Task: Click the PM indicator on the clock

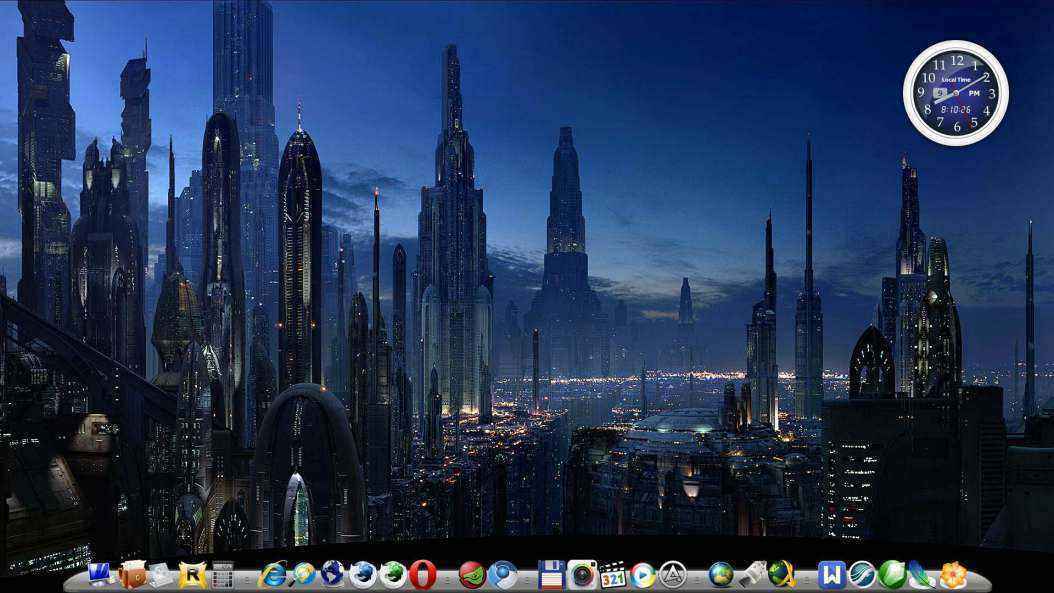Action: pos(974,93)
